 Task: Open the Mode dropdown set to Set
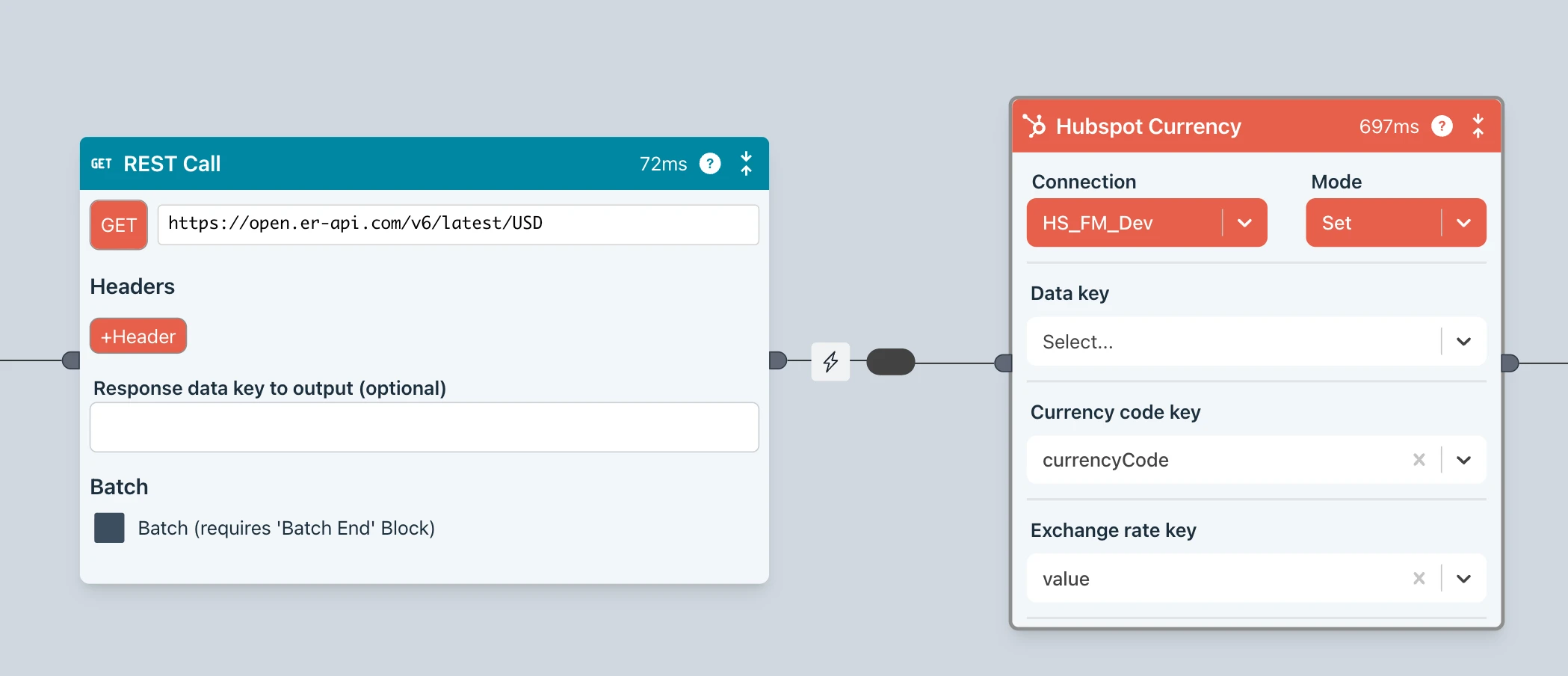coord(1463,223)
